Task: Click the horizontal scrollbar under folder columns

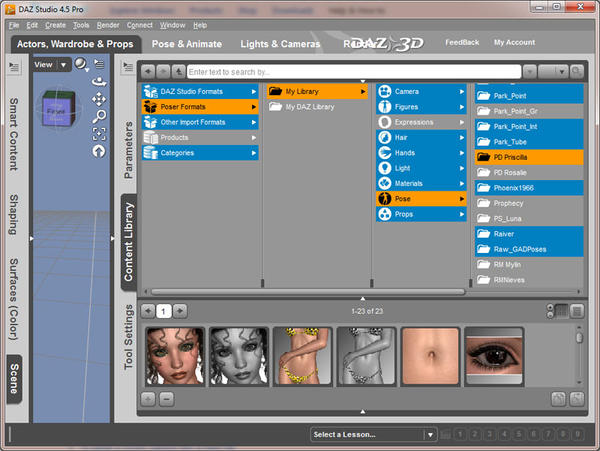Action: click(308, 292)
